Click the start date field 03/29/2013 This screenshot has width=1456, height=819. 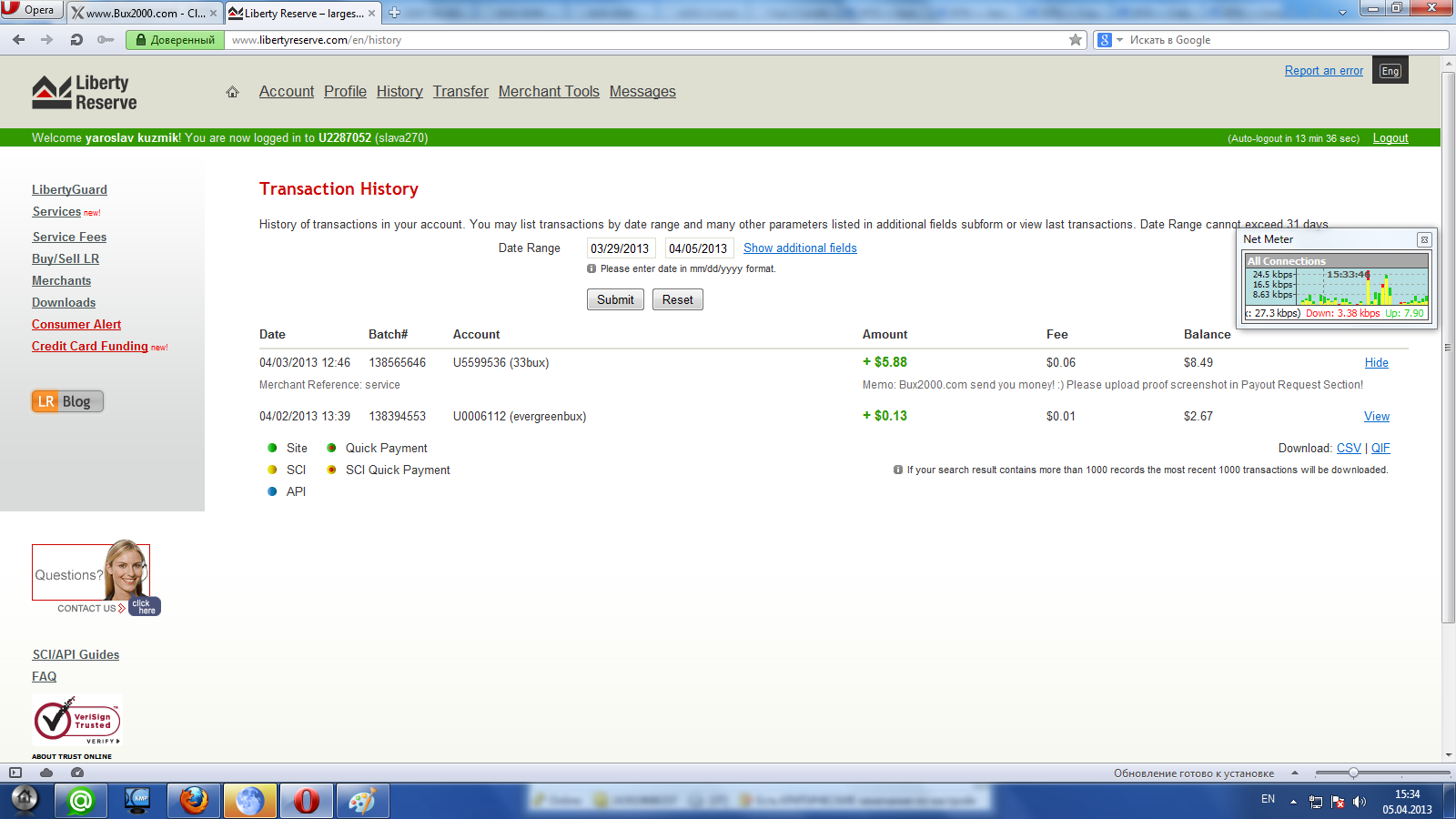[x=620, y=248]
